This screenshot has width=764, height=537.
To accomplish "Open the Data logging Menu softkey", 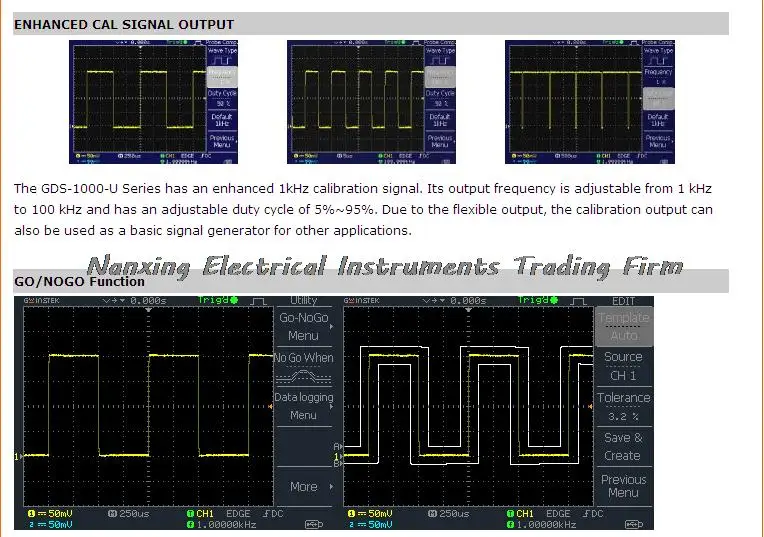I will coord(304,406).
